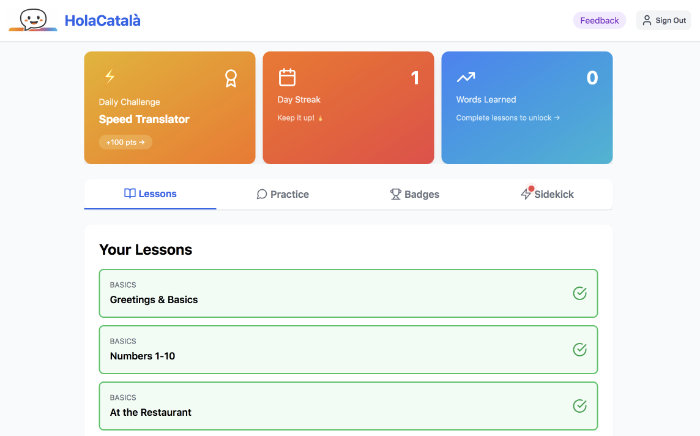This screenshot has width=700, height=436.
Task: Open the Numbers 1-10 lesson card
Action: point(348,349)
